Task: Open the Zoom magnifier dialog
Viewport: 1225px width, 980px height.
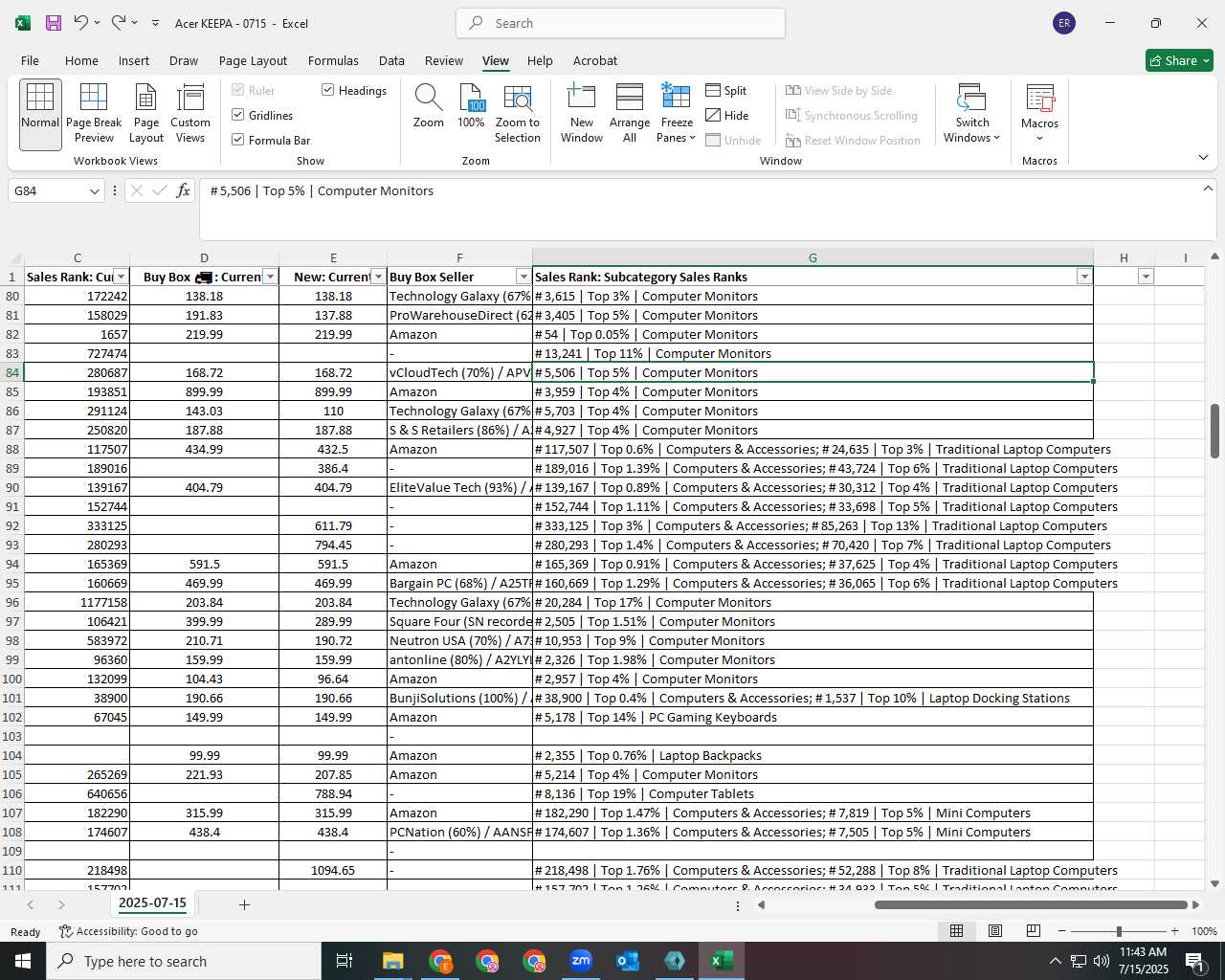Action: pyautogui.click(x=428, y=106)
